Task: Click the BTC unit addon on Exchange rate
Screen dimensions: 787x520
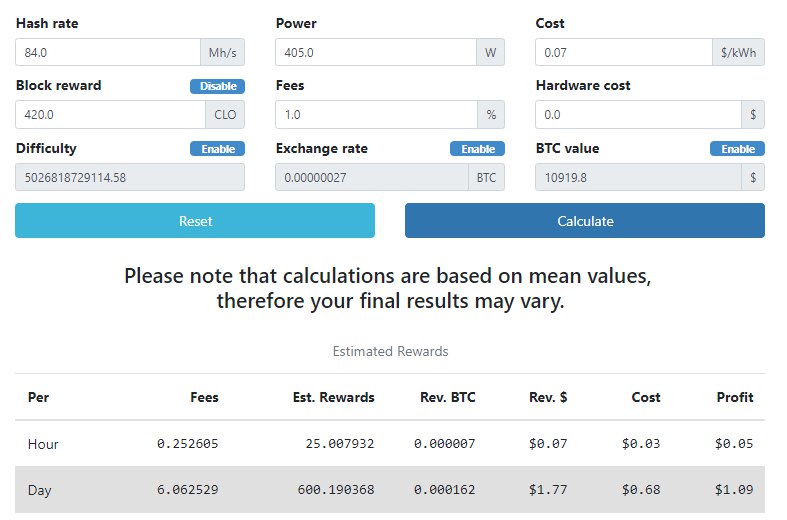Action: [x=486, y=177]
